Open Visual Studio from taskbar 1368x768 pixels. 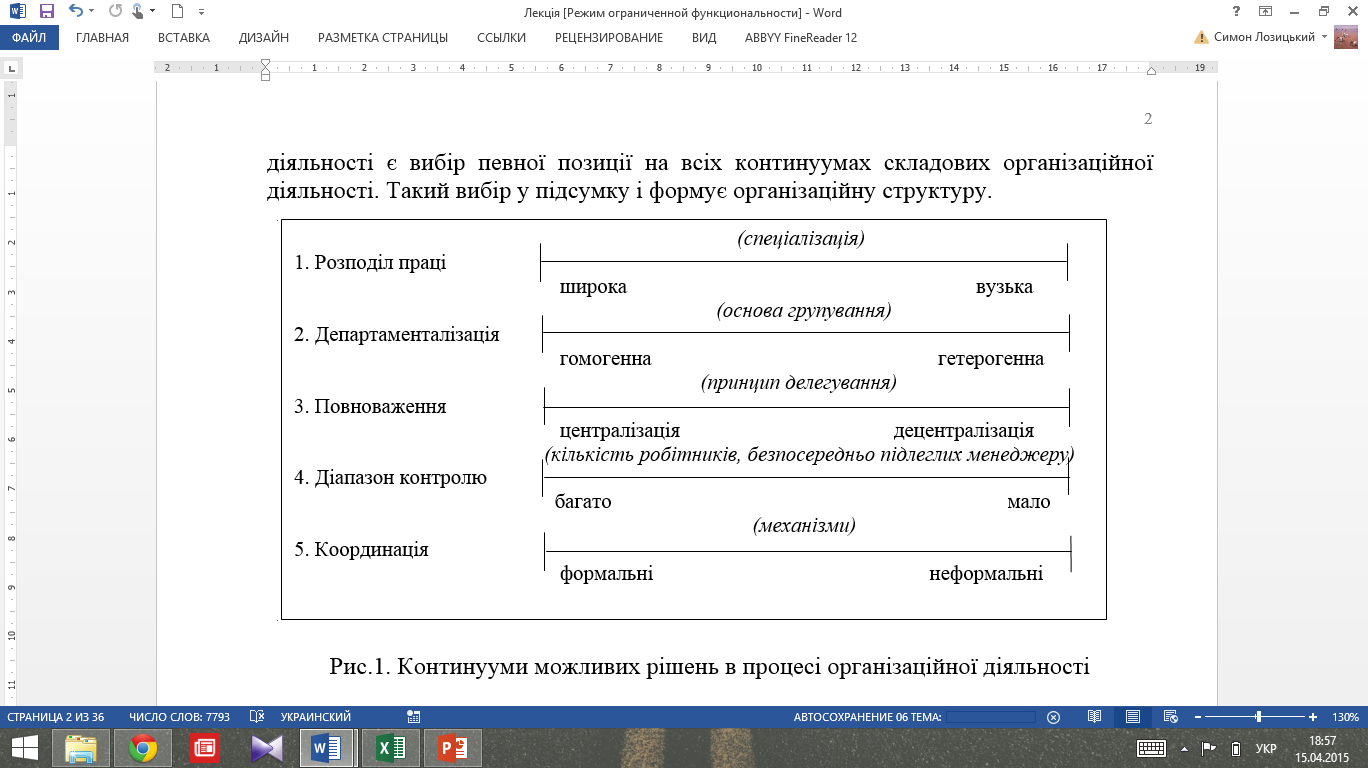click(x=266, y=748)
